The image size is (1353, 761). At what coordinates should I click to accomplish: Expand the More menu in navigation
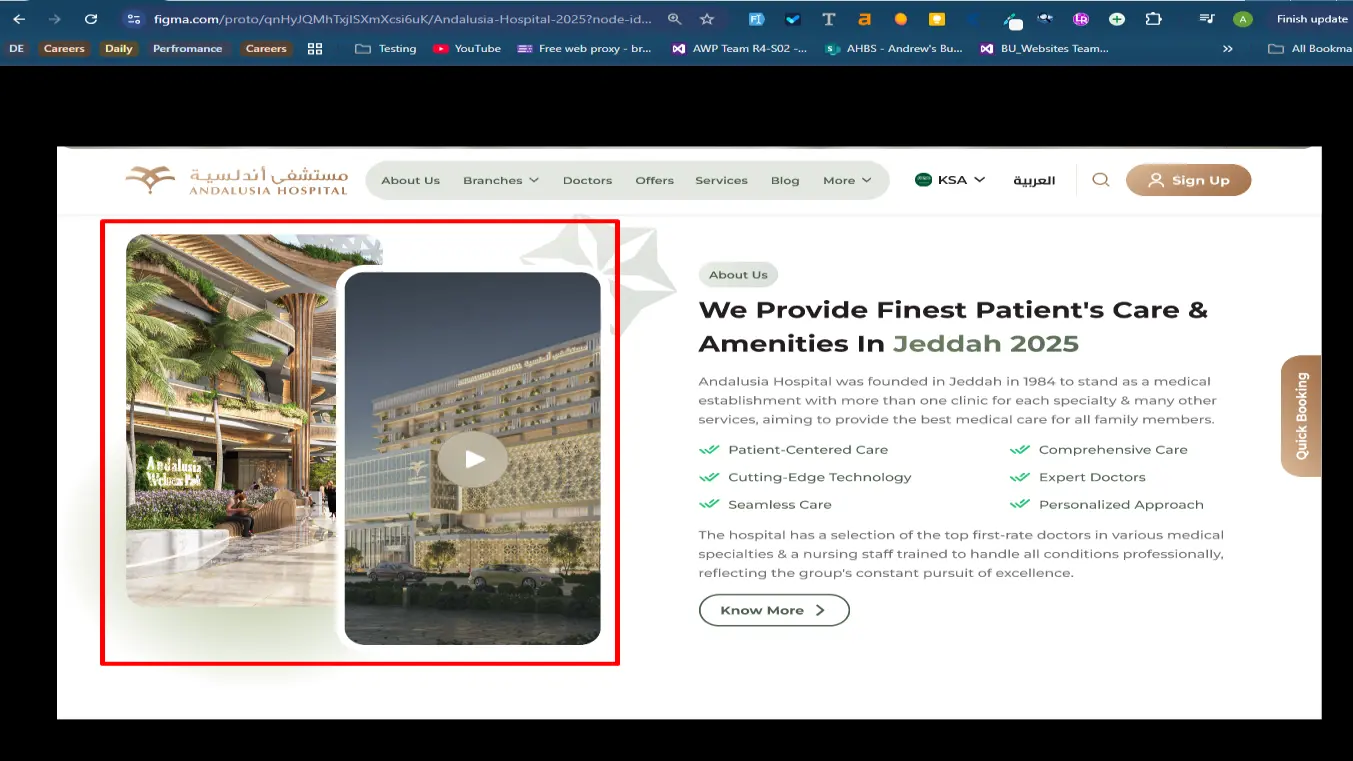pos(846,180)
